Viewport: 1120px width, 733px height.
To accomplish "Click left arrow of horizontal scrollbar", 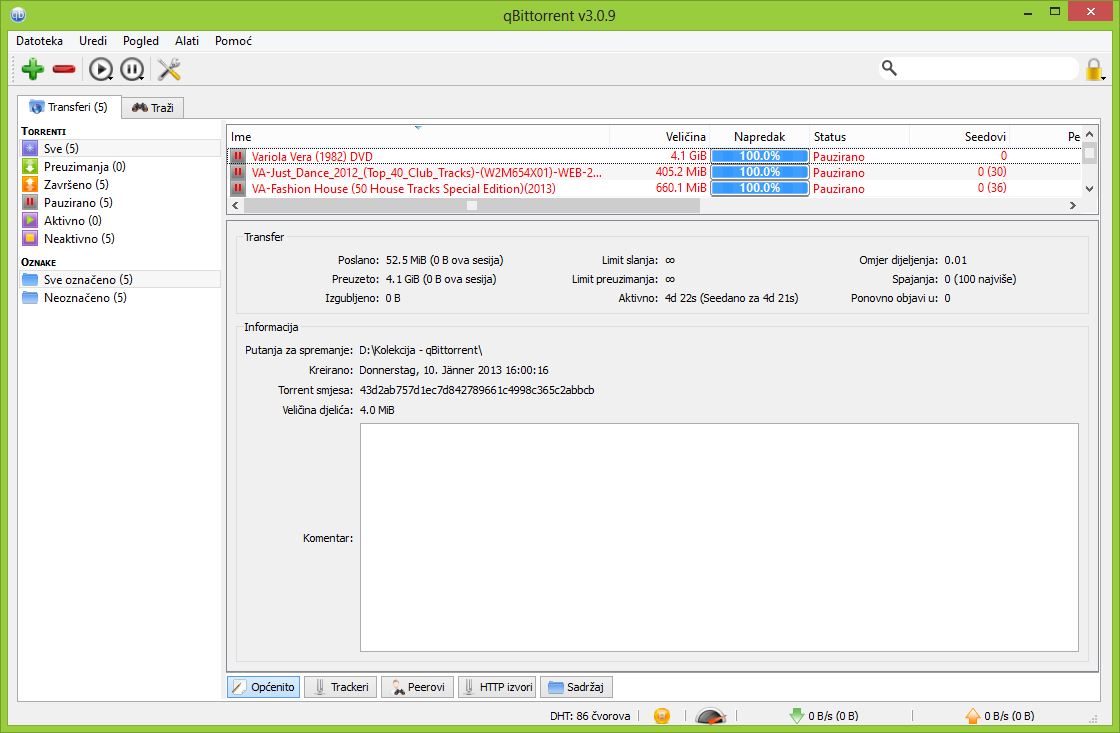I will pyautogui.click(x=236, y=206).
